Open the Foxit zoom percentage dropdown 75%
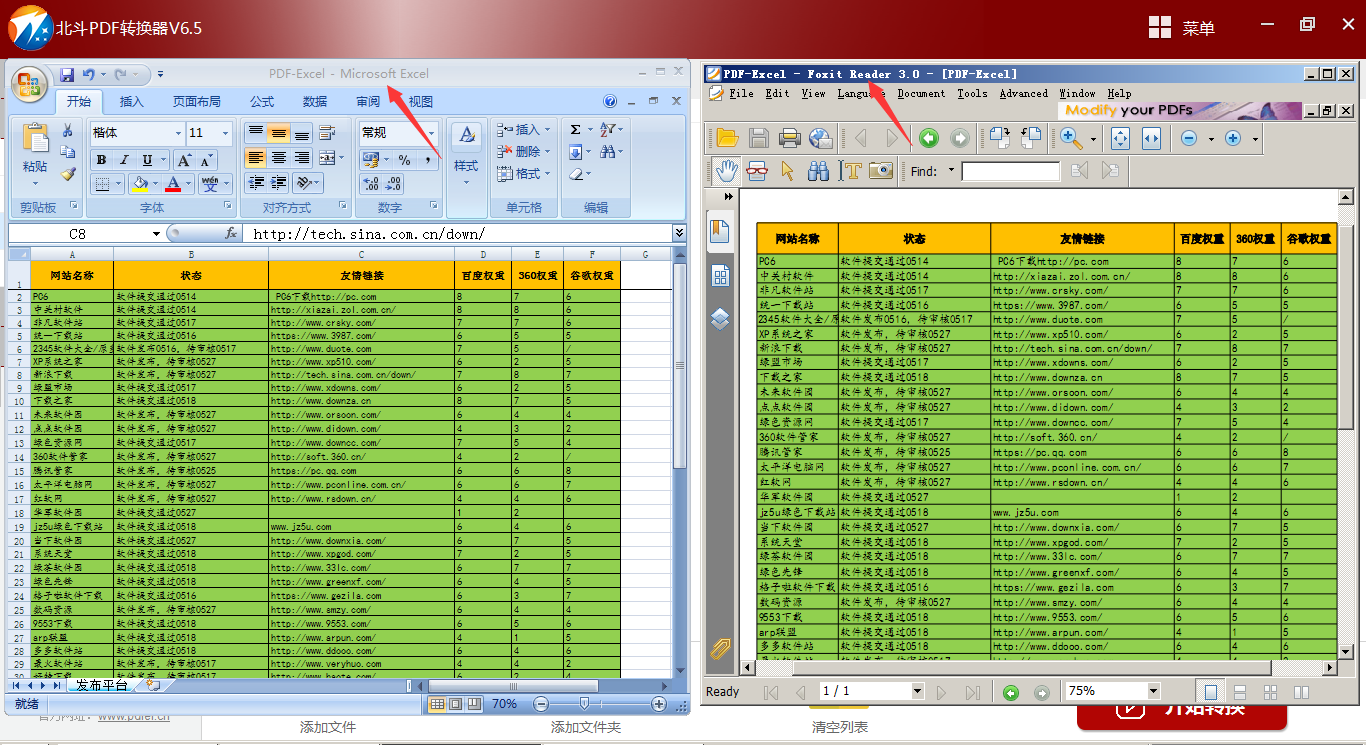The height and width of the screenshot is (745, 1366). [x=1153, y=691]
